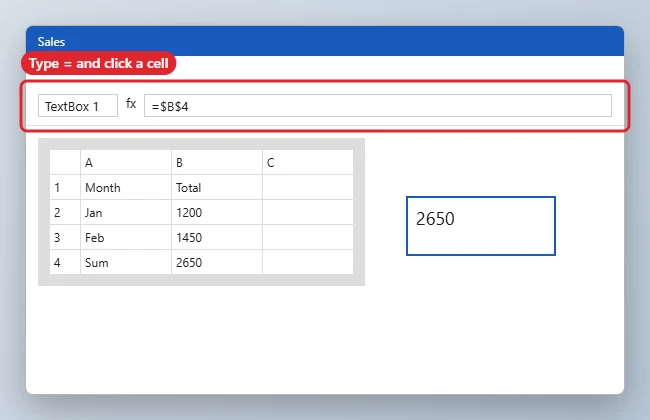Click the cell containing 1200
Screen dimensions: 650x420
(217, 212)
